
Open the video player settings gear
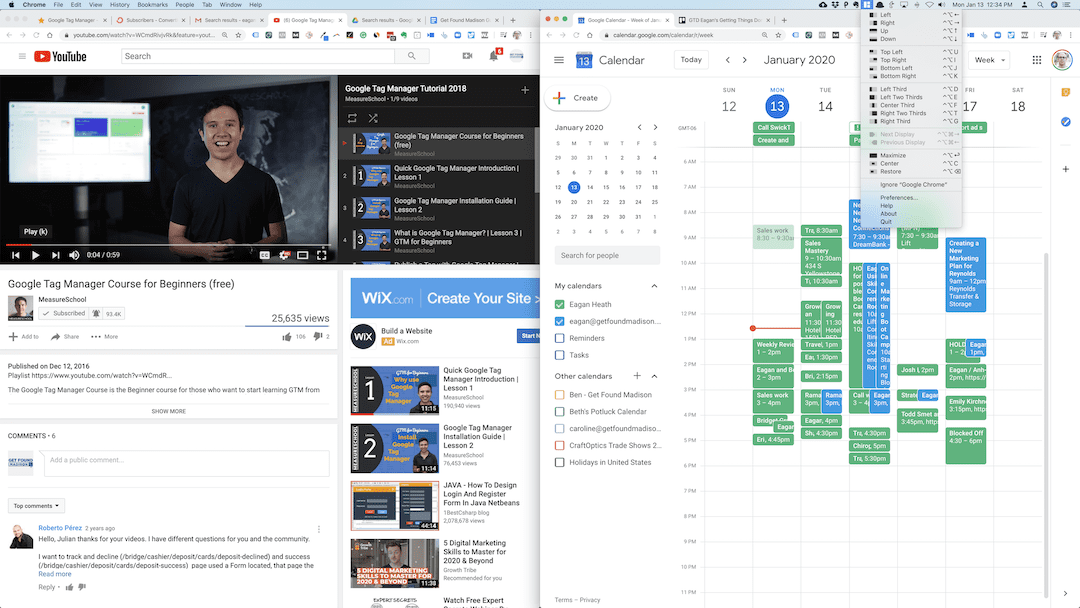pyautogui.click(x=284, y=255)
